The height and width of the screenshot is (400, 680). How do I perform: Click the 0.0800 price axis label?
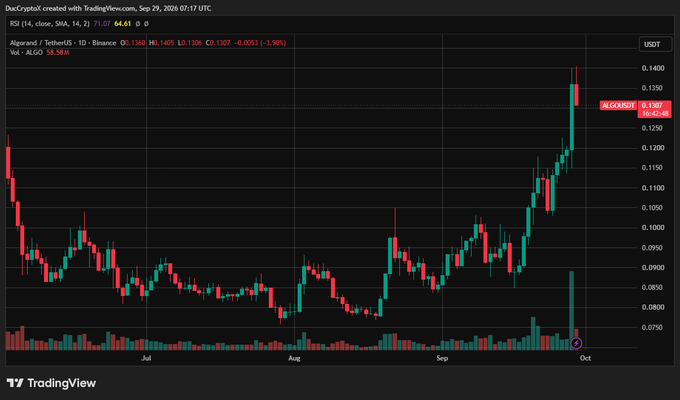653,307
